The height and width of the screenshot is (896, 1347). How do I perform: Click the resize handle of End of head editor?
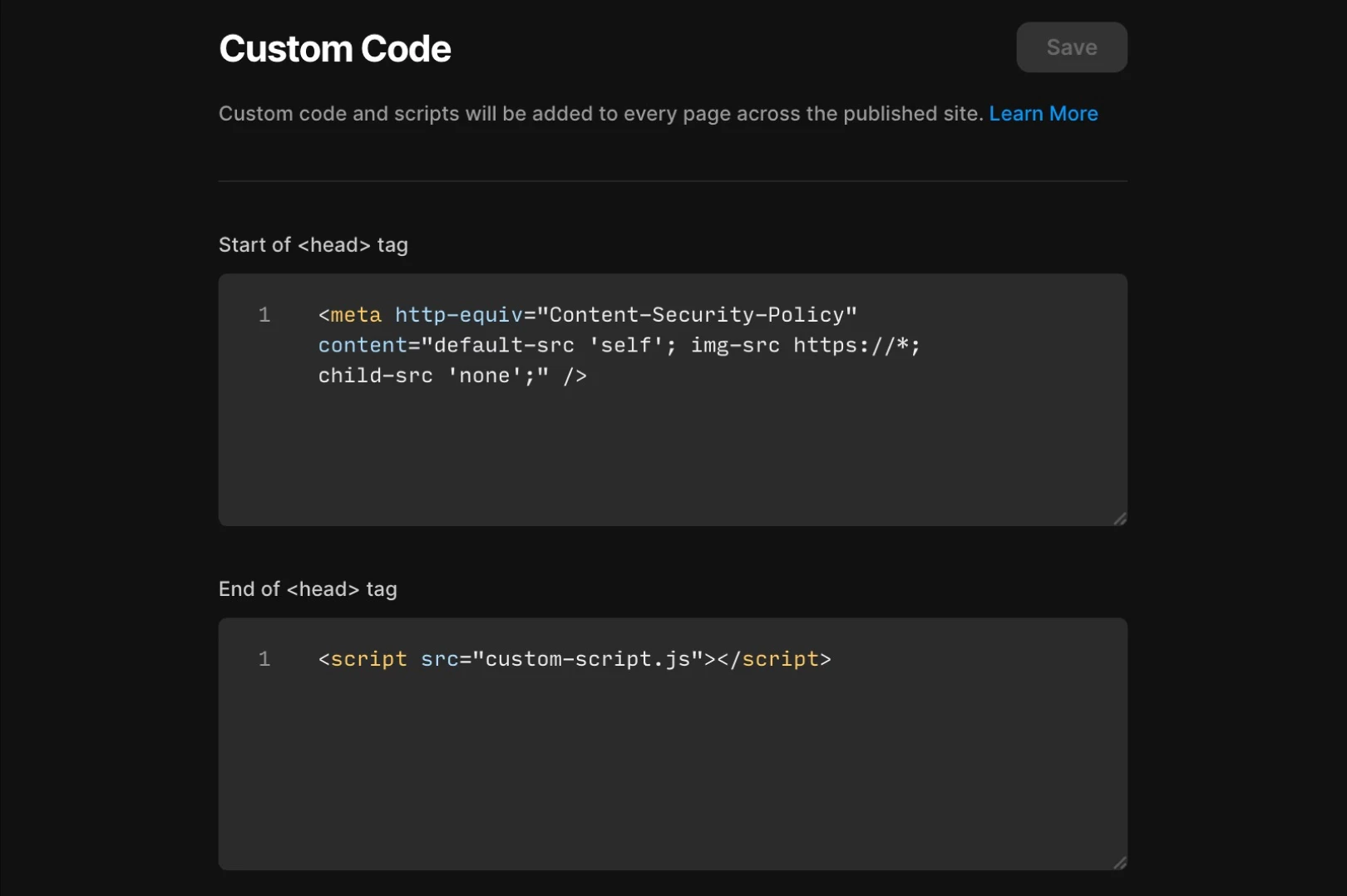click(1119, 863)
